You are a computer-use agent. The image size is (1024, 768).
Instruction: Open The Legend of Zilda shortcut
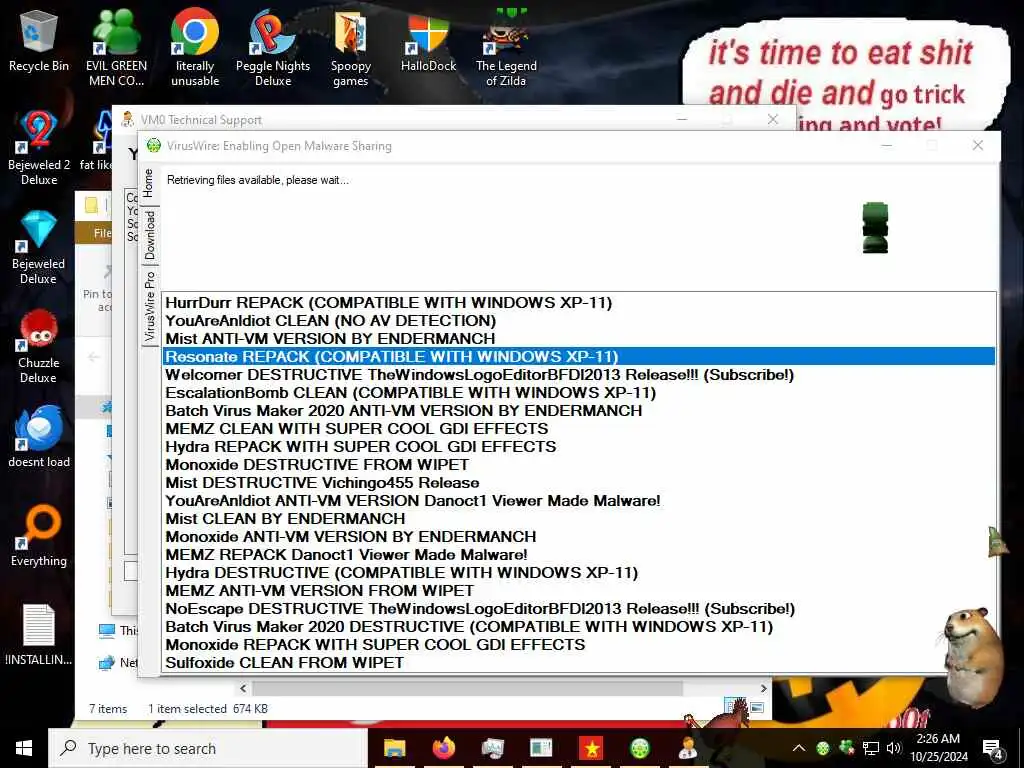[x=506, y=47]
